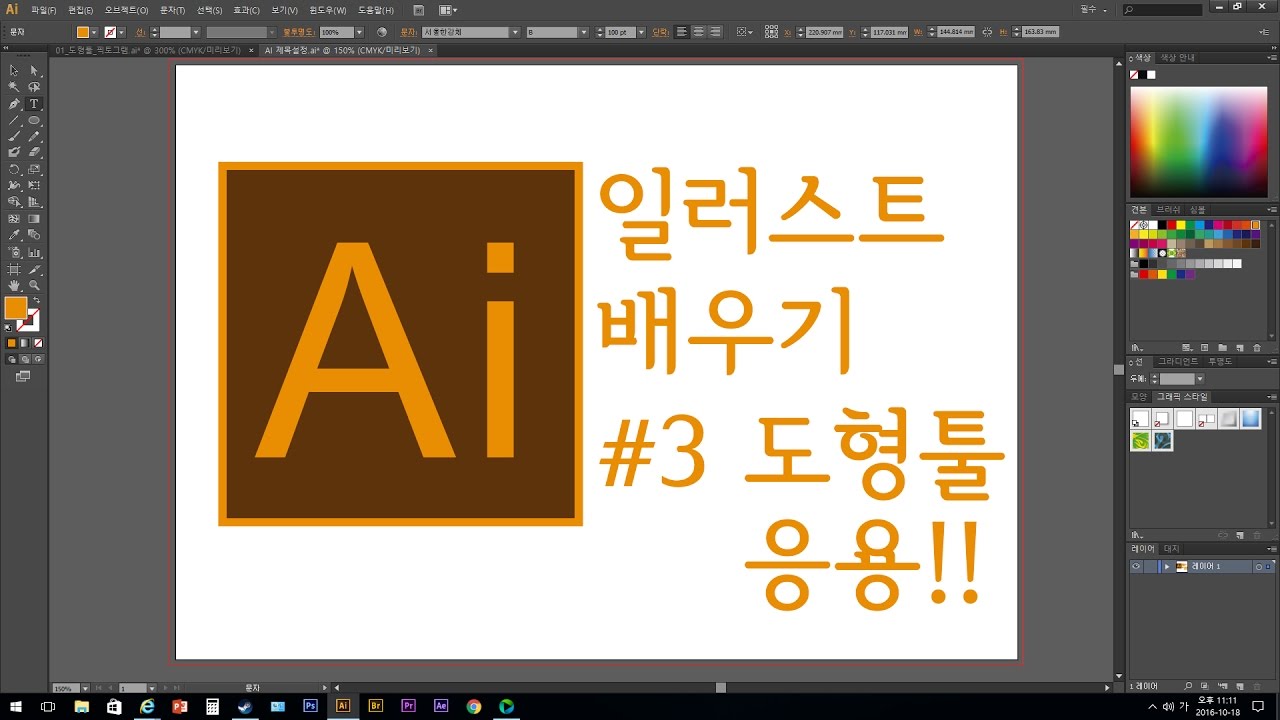This screenshot has width=1280, height=720.
Task: Open Photoshop from the Windows taskbar
Action: [310, 706]
